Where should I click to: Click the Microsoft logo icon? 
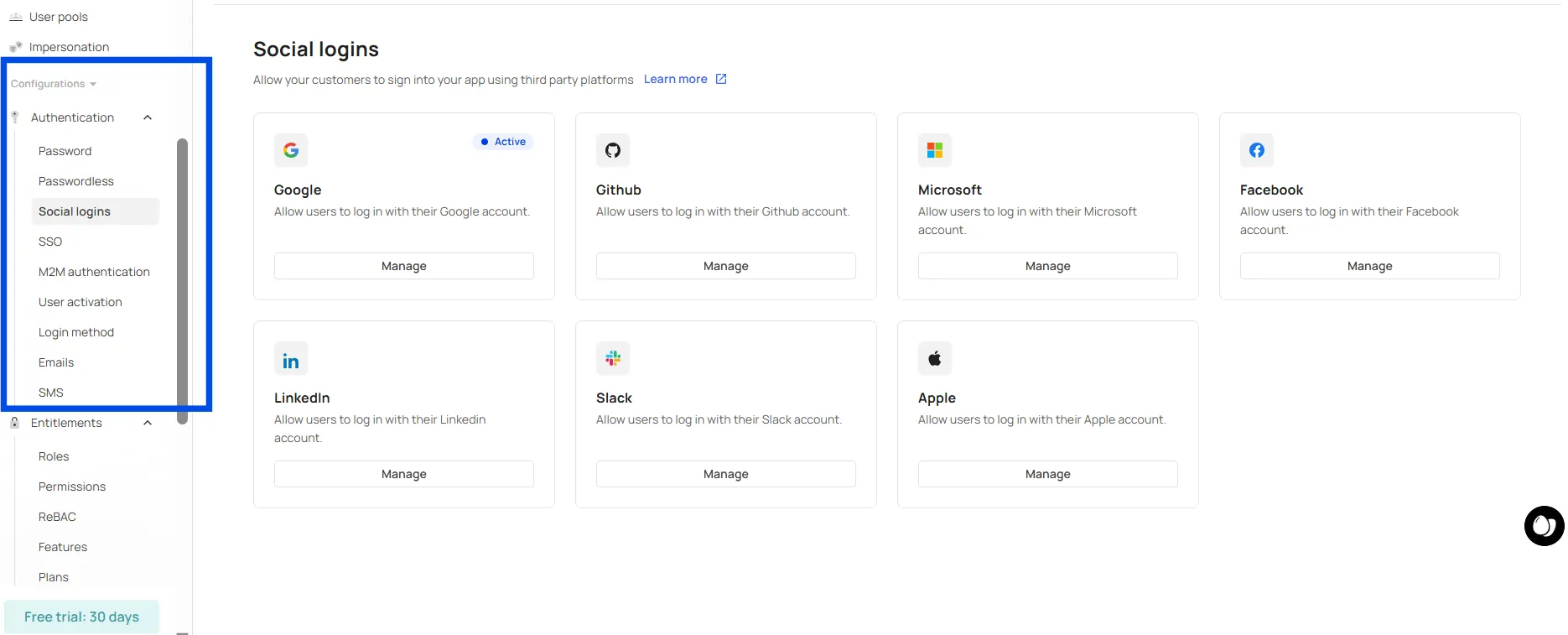coord(935,150)
